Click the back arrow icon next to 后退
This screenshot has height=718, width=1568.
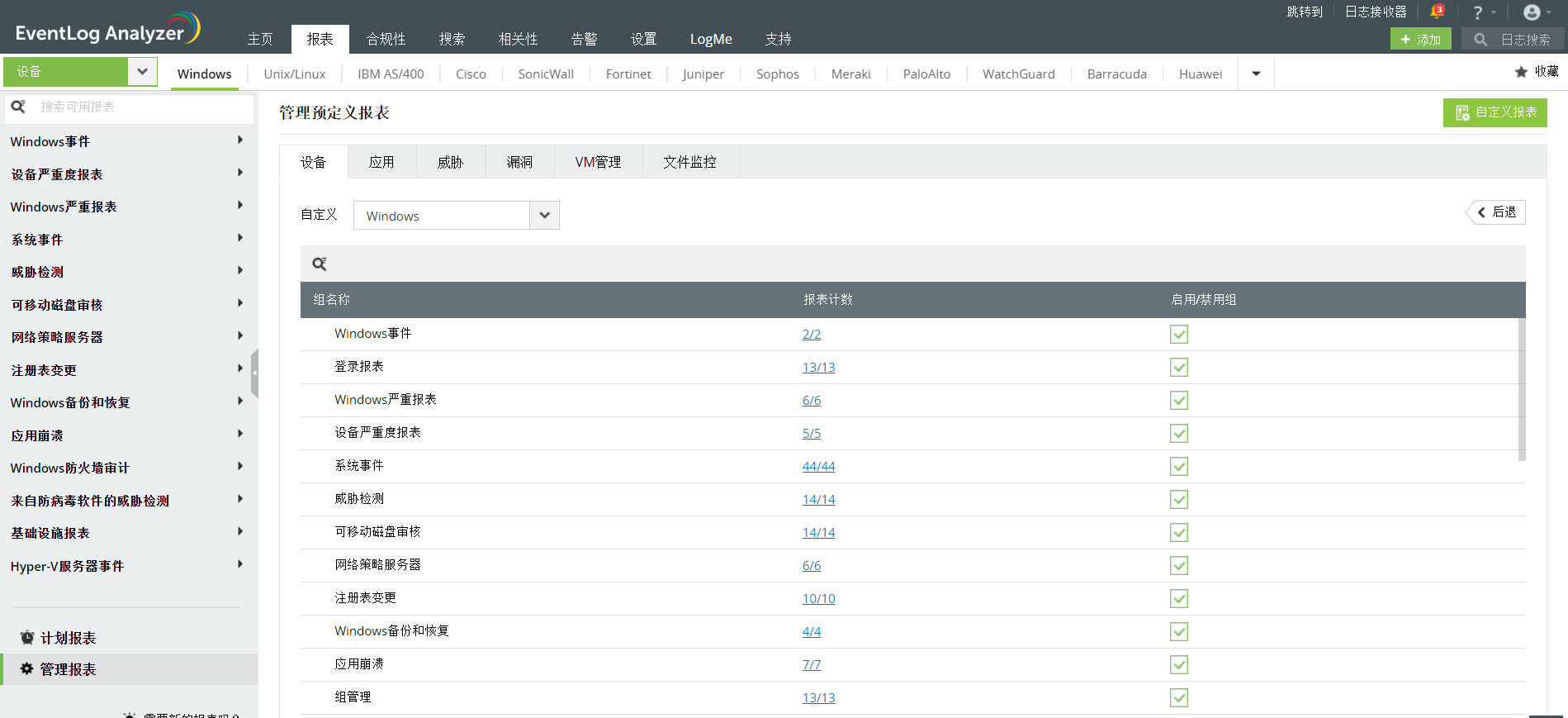(x=1481, y=212)
